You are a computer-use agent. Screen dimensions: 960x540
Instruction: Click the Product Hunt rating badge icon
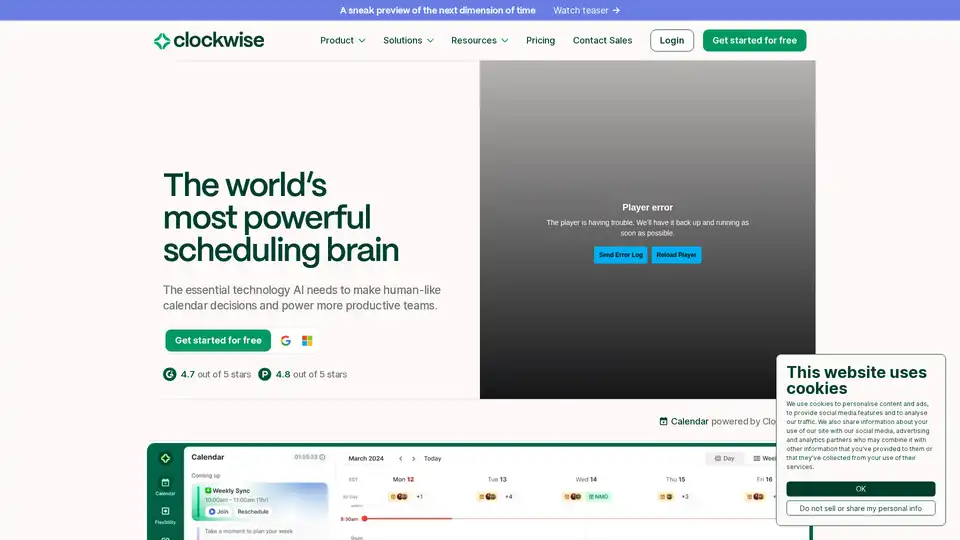click(x=265, y=374)
